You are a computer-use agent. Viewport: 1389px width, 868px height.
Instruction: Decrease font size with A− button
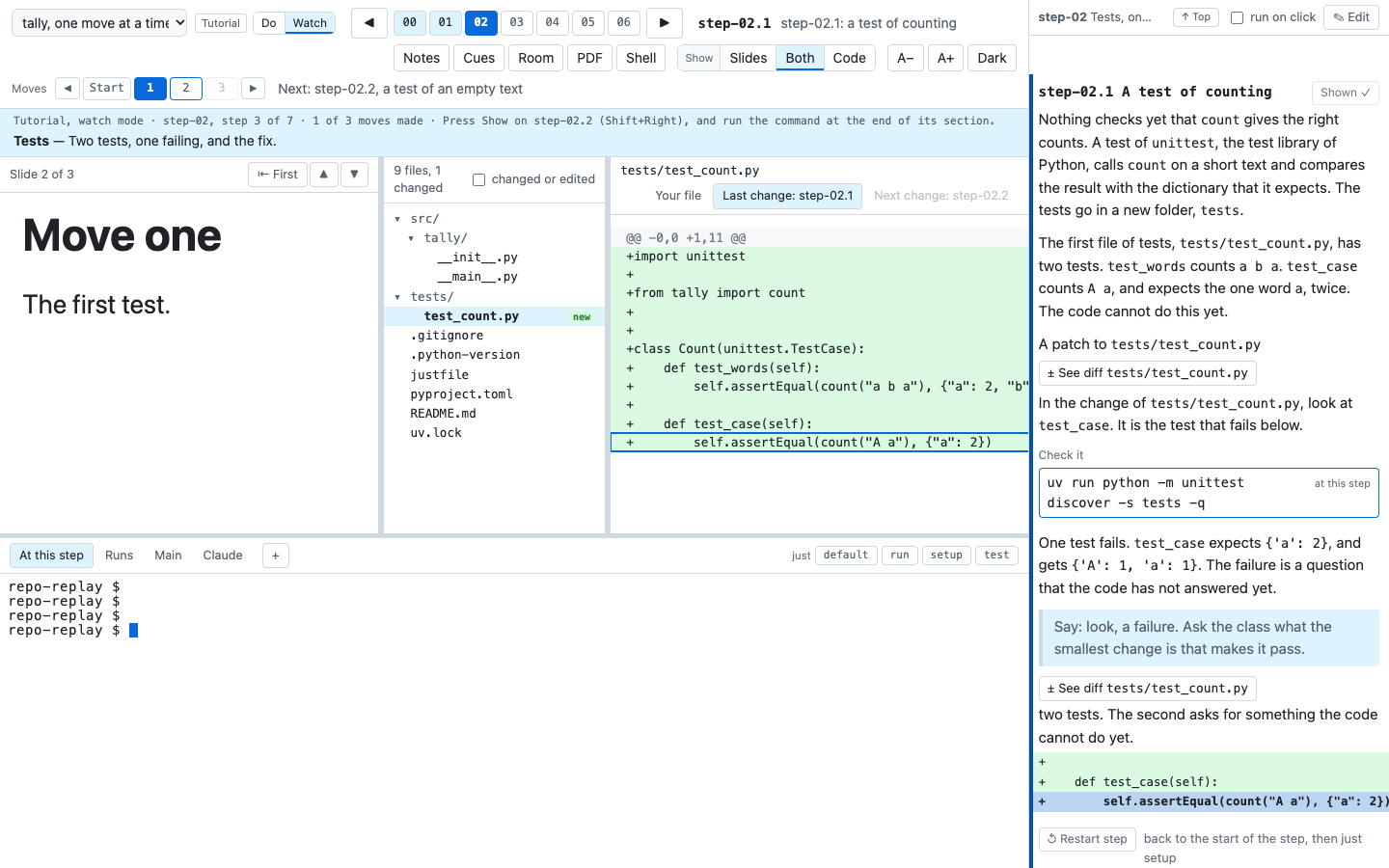[x=906, y=58]
